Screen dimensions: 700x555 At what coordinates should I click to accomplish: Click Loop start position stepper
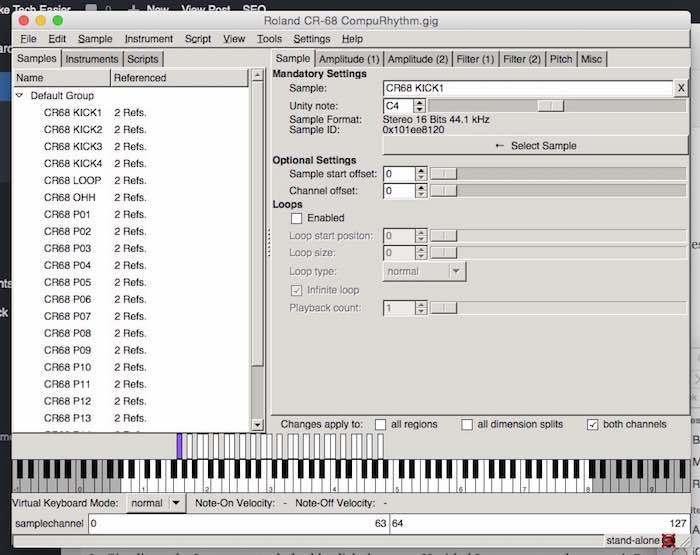(421, 235)
